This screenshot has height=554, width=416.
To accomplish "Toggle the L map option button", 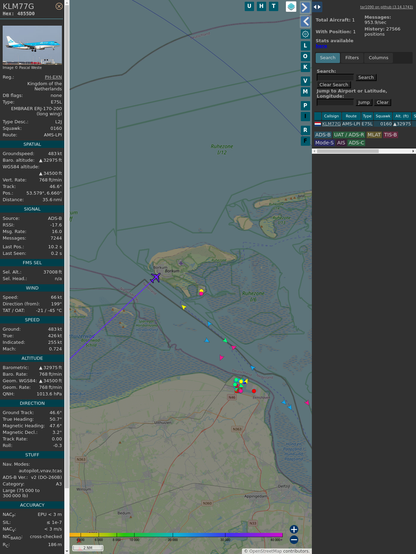I will coord(305,46).
